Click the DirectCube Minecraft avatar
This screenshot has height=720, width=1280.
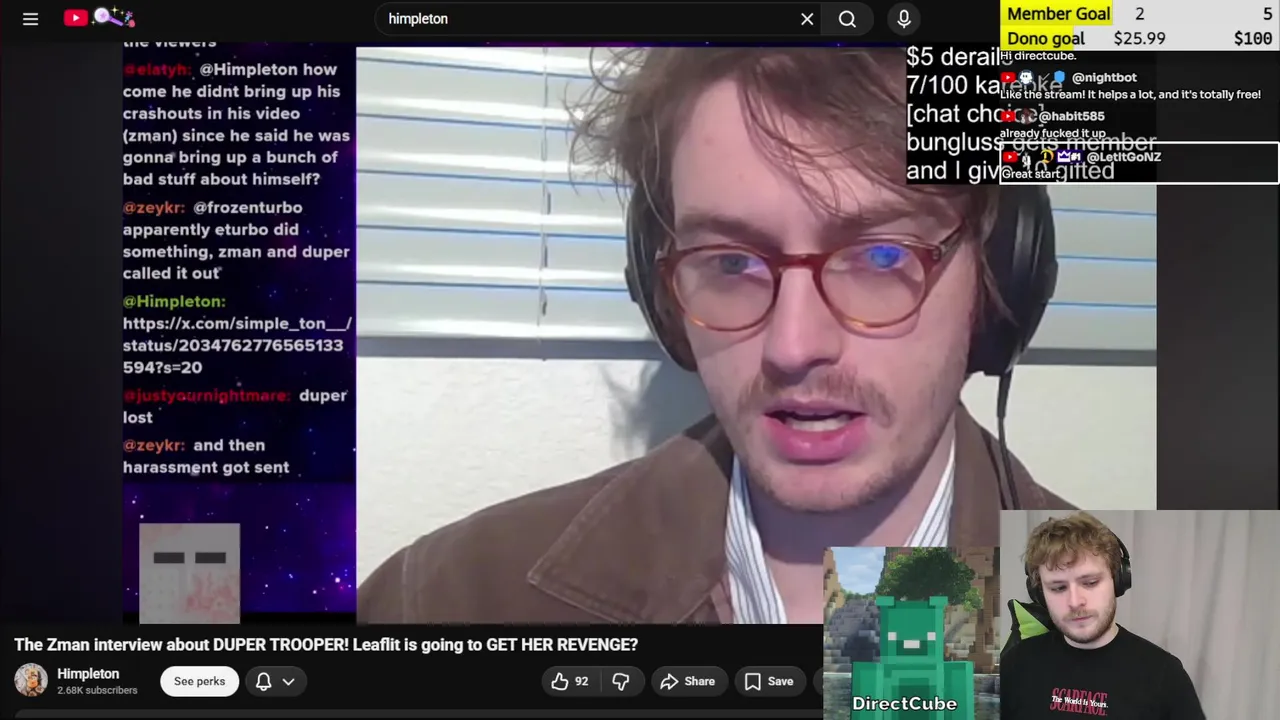pyautogui.click(x=911, y=632)
